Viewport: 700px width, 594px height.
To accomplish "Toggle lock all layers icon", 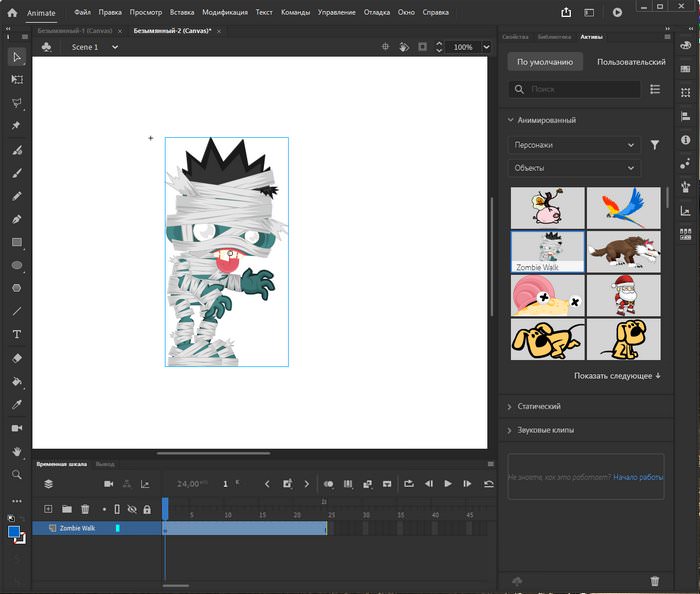I will pyautogui.click(x=147, y=509).
